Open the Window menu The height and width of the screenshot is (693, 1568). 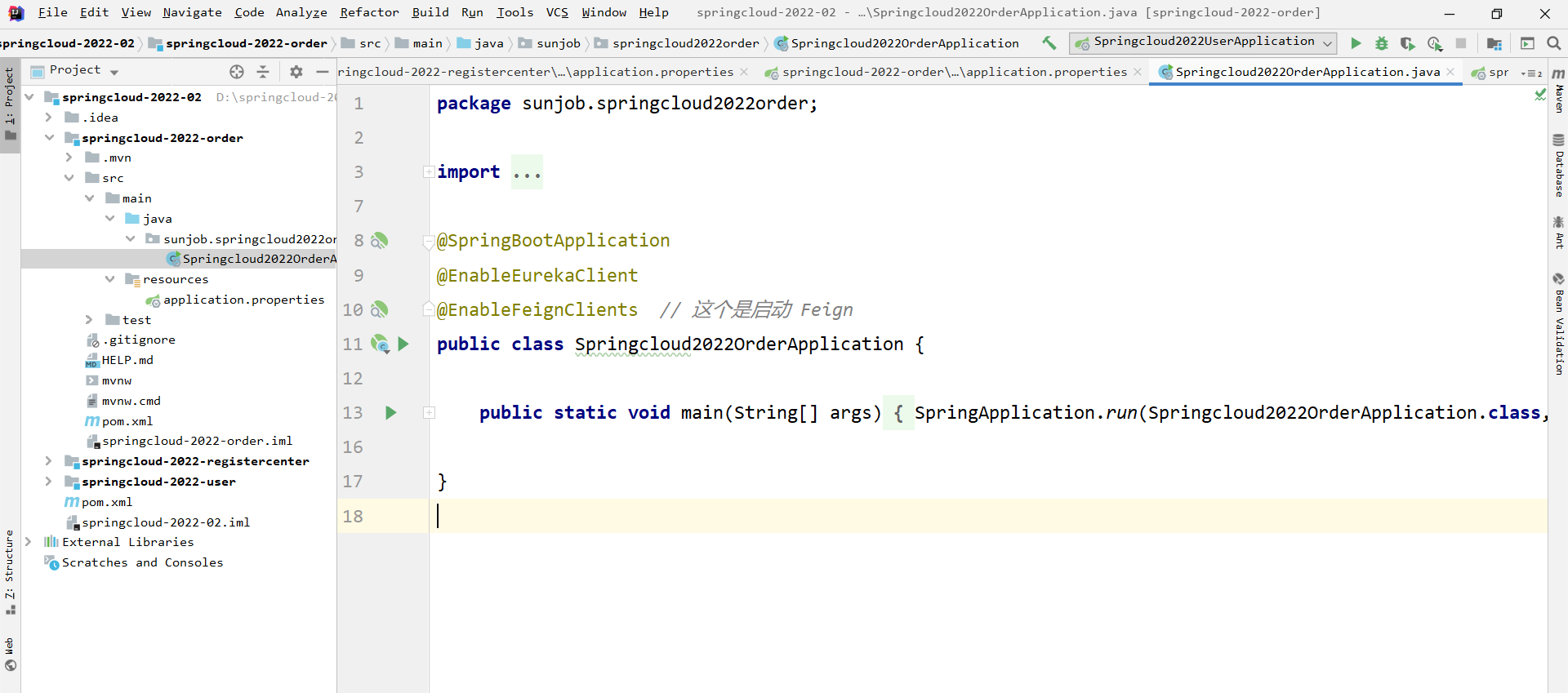pos(604,12)
